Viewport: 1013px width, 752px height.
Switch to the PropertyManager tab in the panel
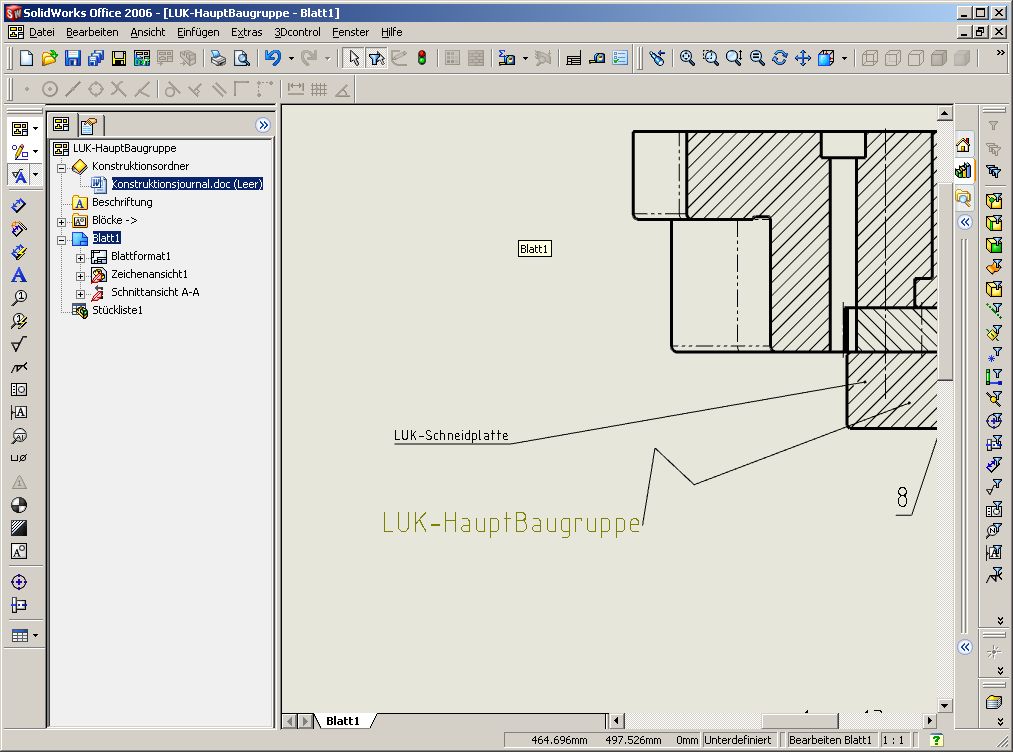point(89,125)
